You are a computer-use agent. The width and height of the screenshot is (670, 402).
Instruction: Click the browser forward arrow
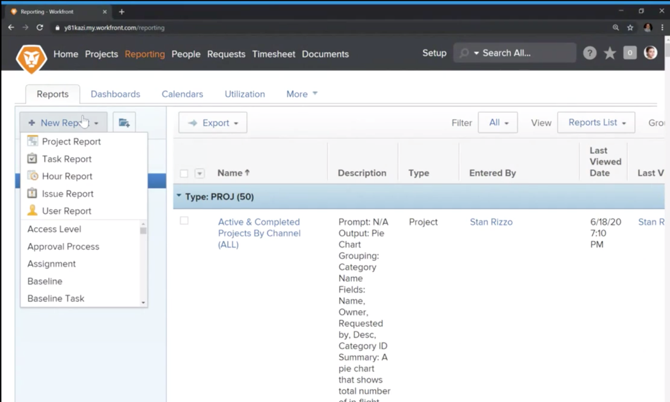pos(26,27)
